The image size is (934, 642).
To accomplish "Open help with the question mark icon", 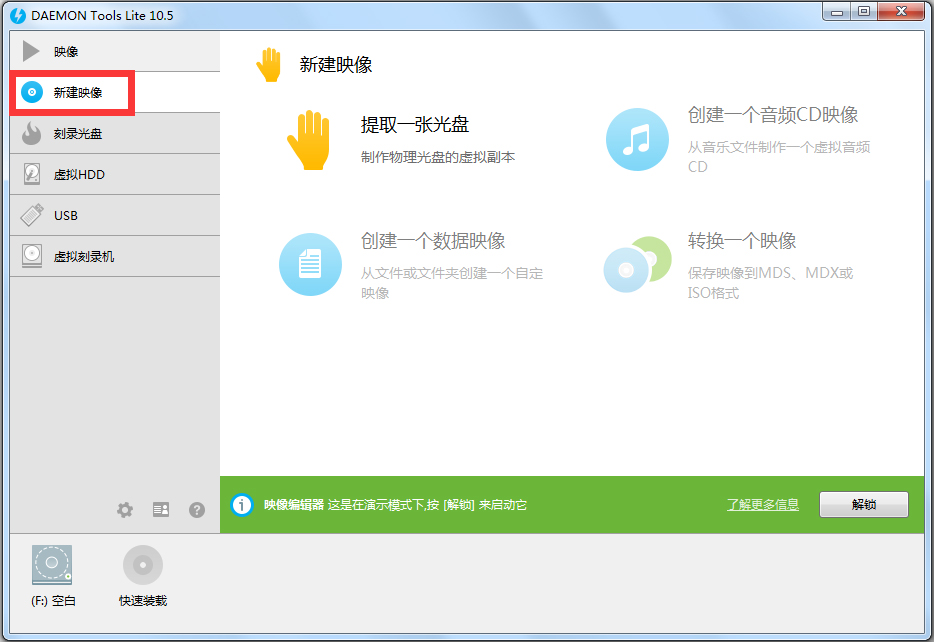I will pos(197,510).
